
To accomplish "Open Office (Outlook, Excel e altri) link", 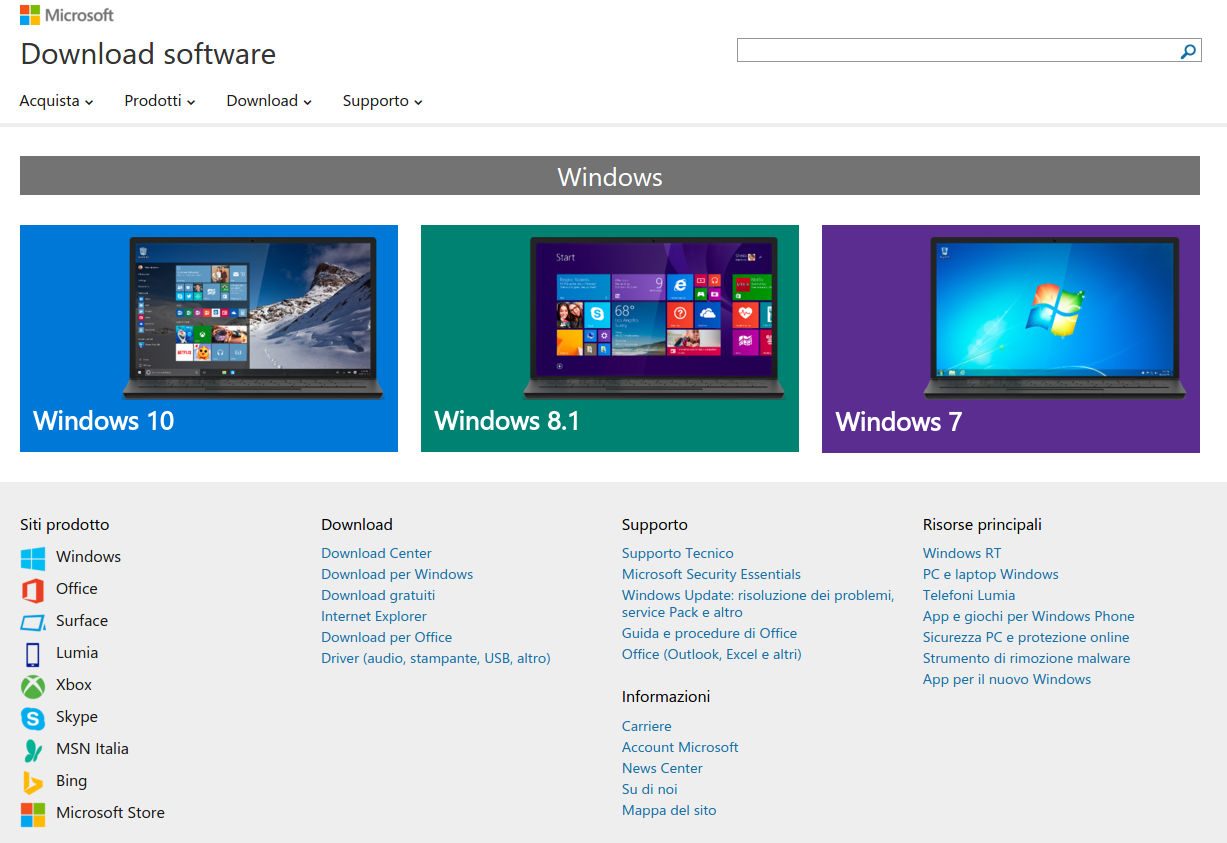I will (x=711, y=654).
